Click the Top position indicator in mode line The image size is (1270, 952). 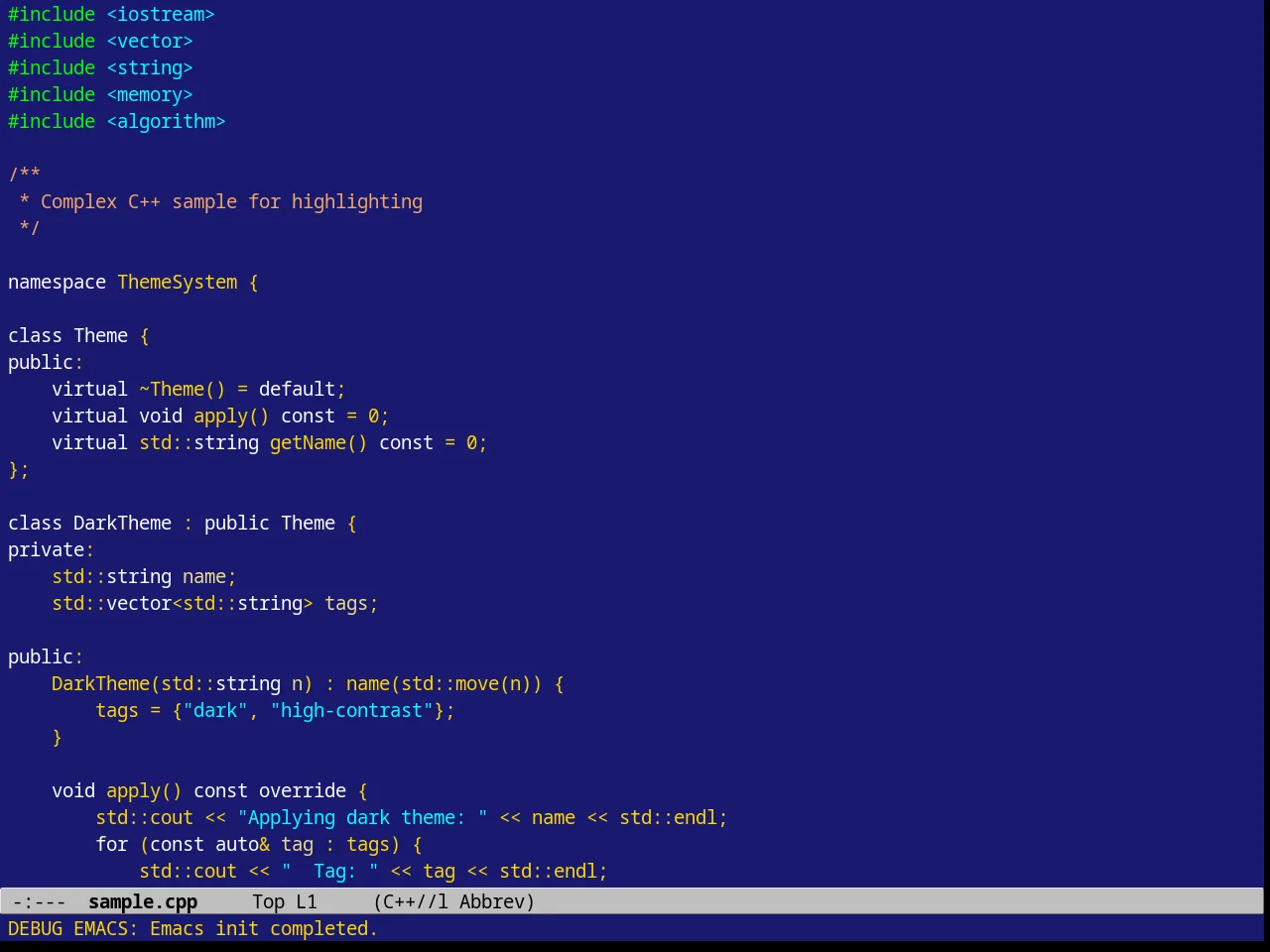269,901
